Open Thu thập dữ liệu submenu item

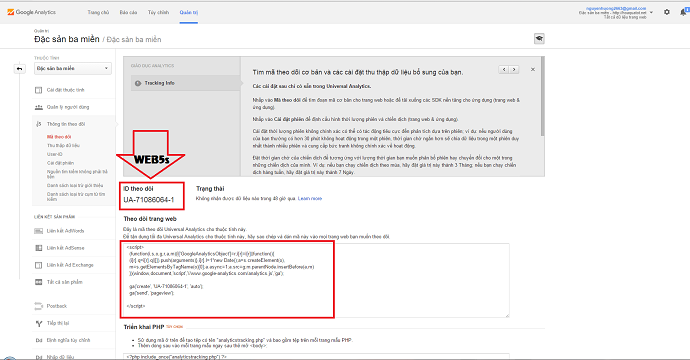(63, 145)
